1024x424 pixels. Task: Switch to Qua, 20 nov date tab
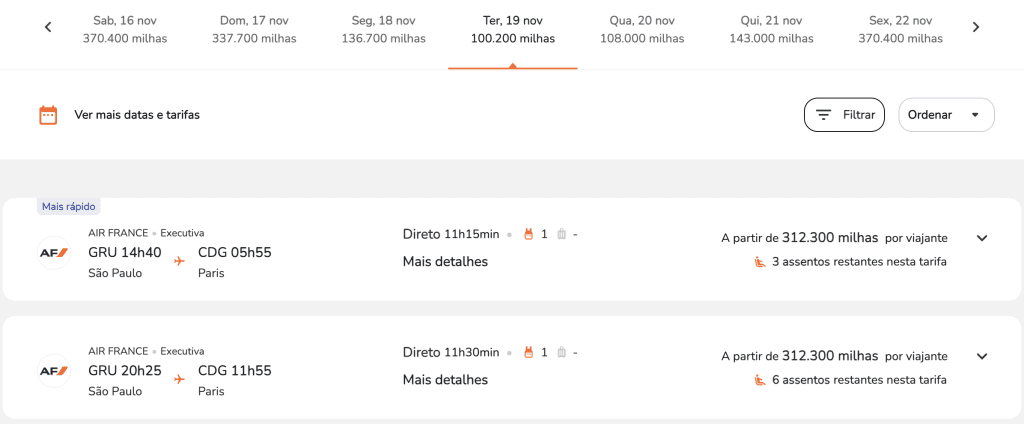coord(642,29)
